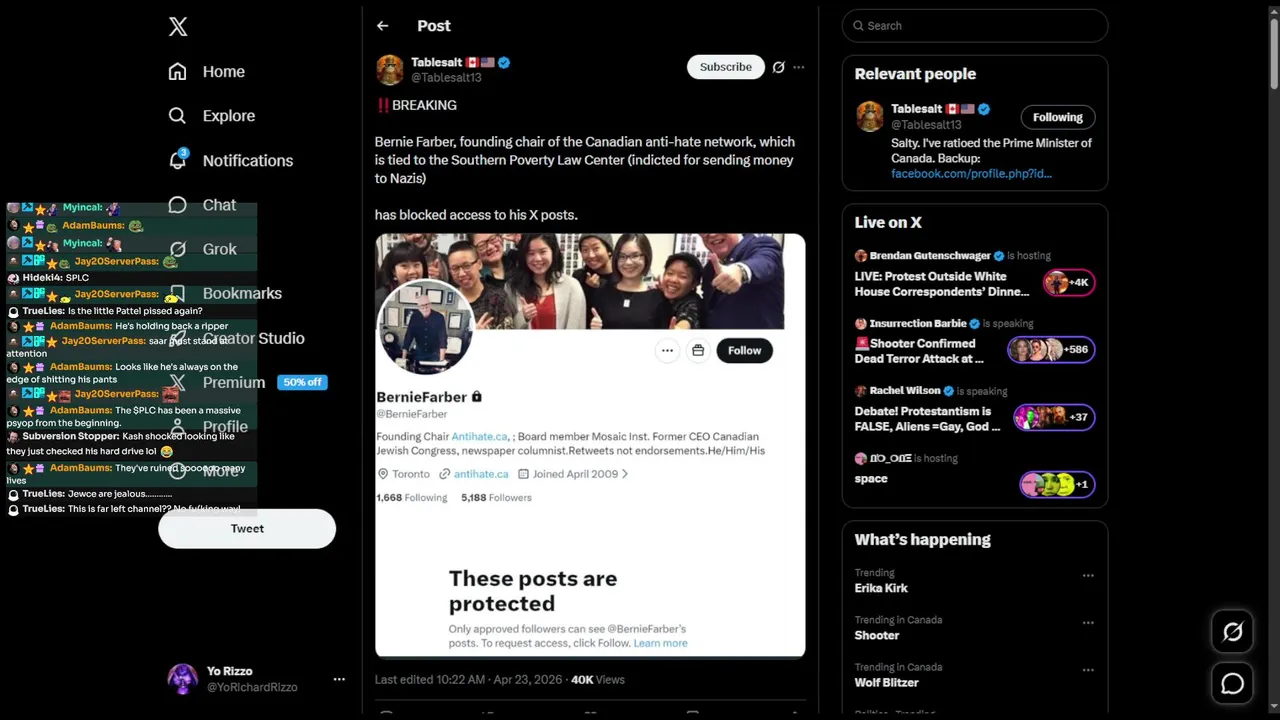Select Premium in navigation menu

click(234, 382)
